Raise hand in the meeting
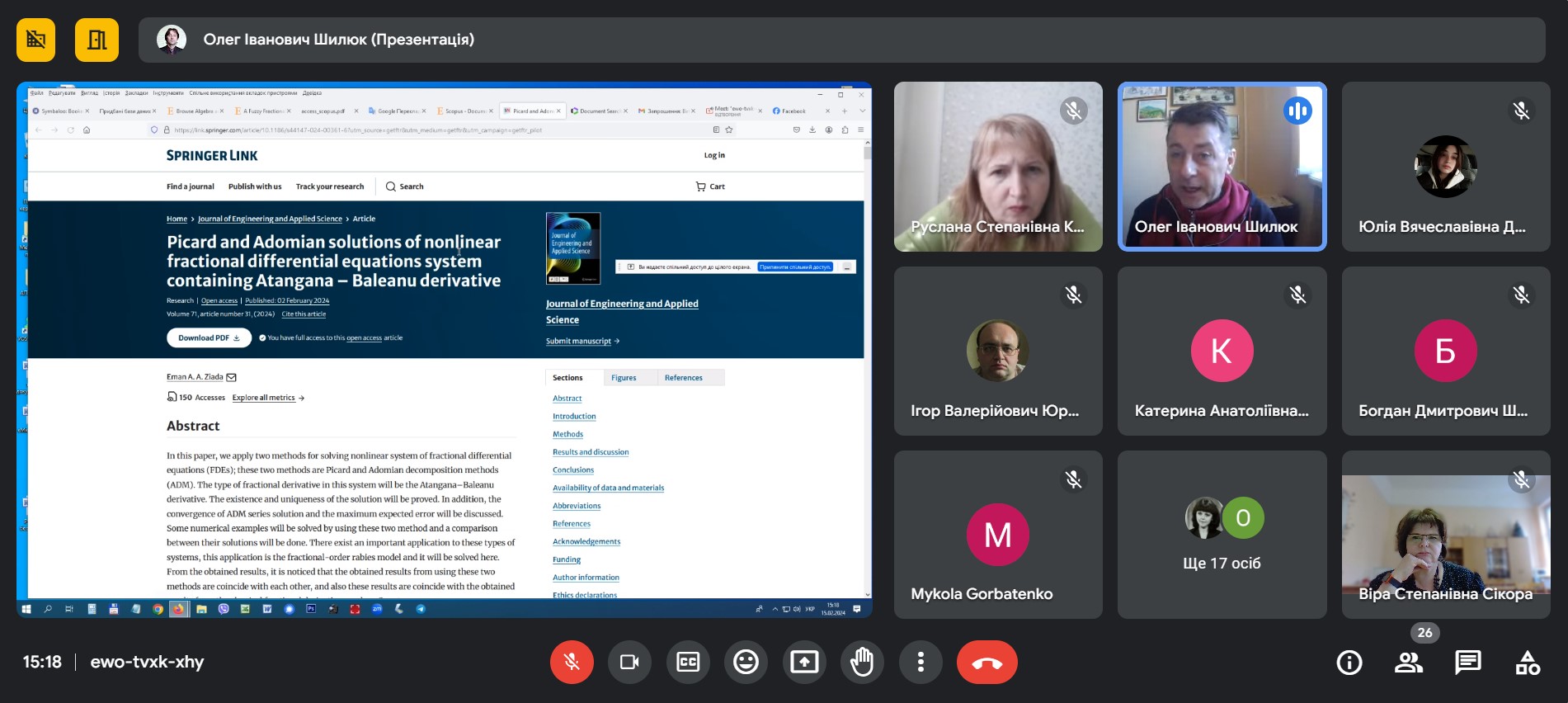The image size is (1568, 703). [862, 662]
